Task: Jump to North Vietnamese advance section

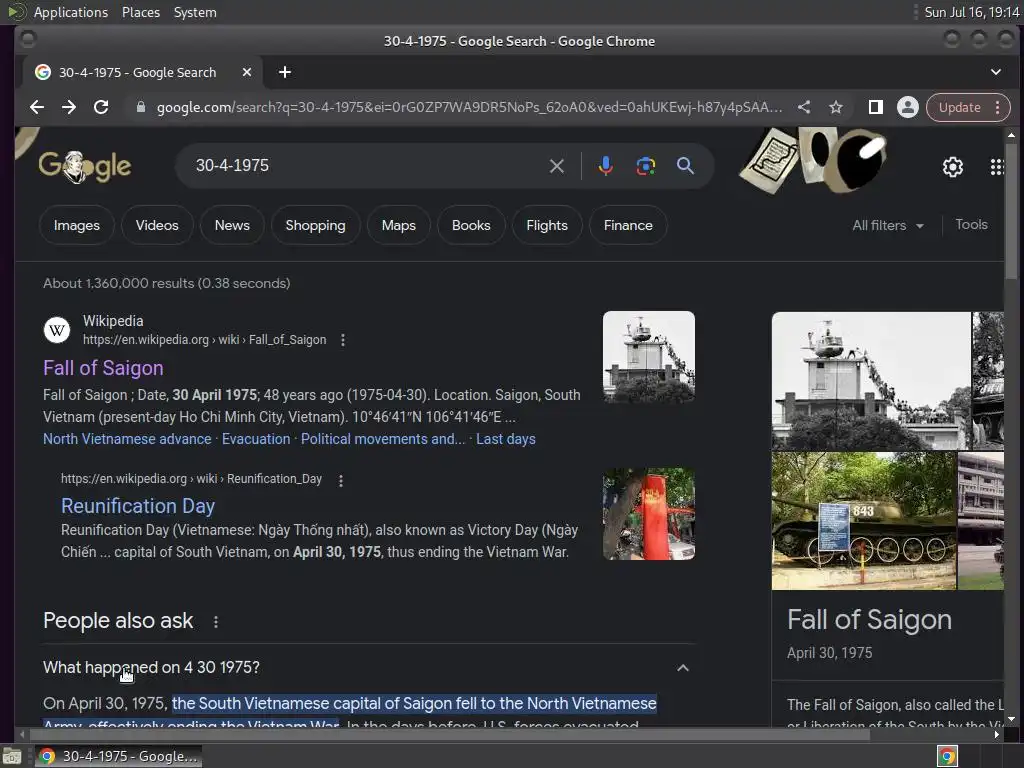Action: point(127,439)
